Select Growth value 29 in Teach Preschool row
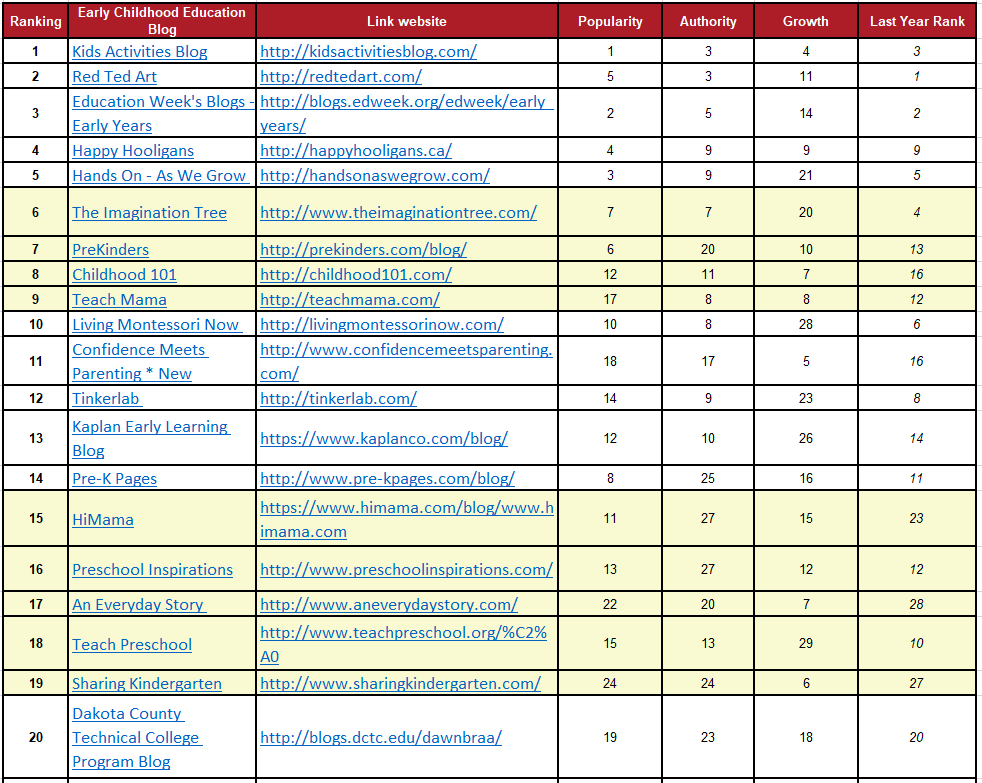 805,643
